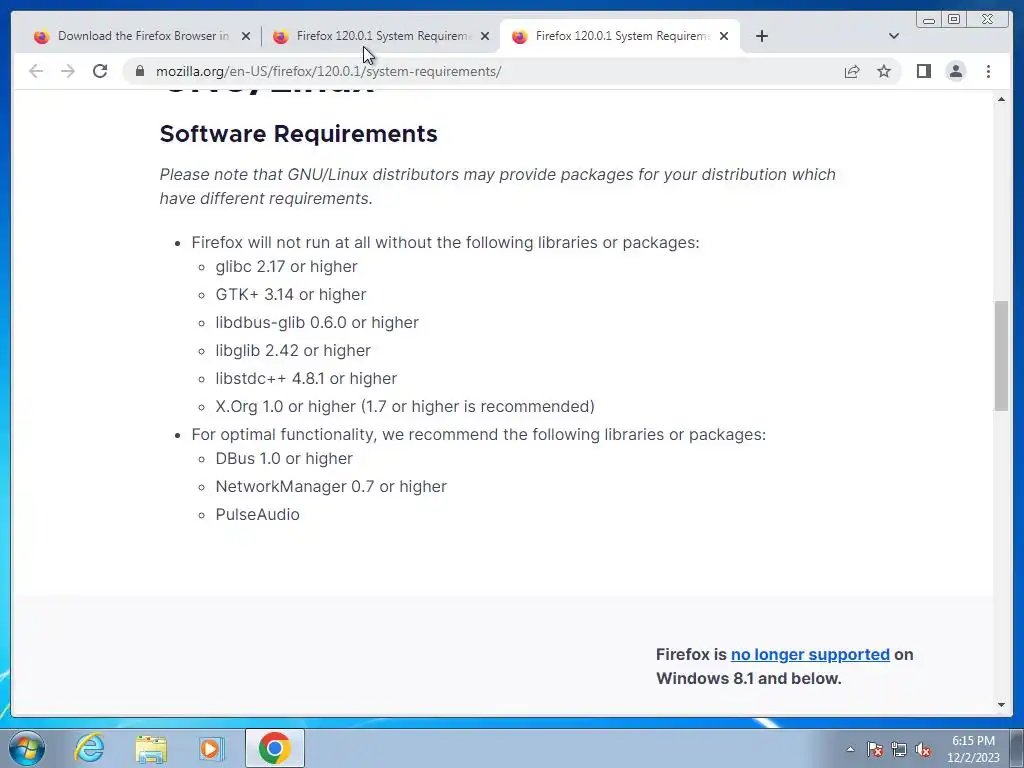Click the page scrollbar thumb
This screenshot has width=1024, height=768.
(x=1001, y=356)
